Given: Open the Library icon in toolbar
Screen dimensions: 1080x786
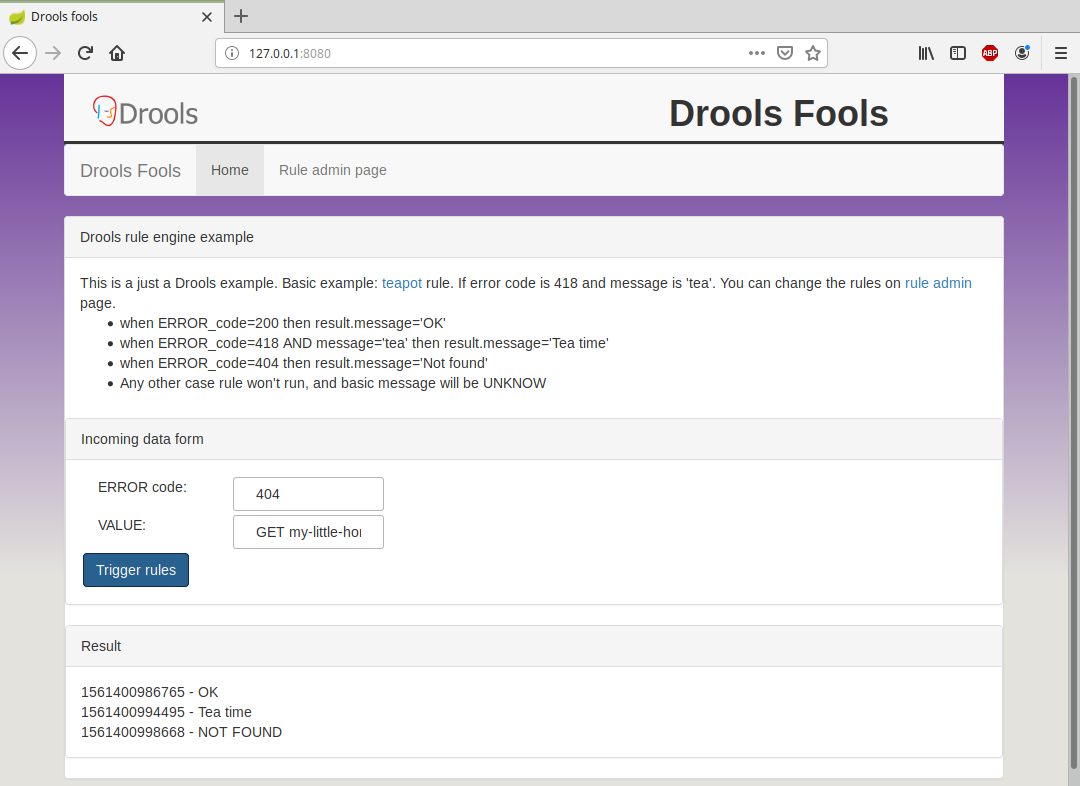Looking at the screenshot, I should (926, 53).
